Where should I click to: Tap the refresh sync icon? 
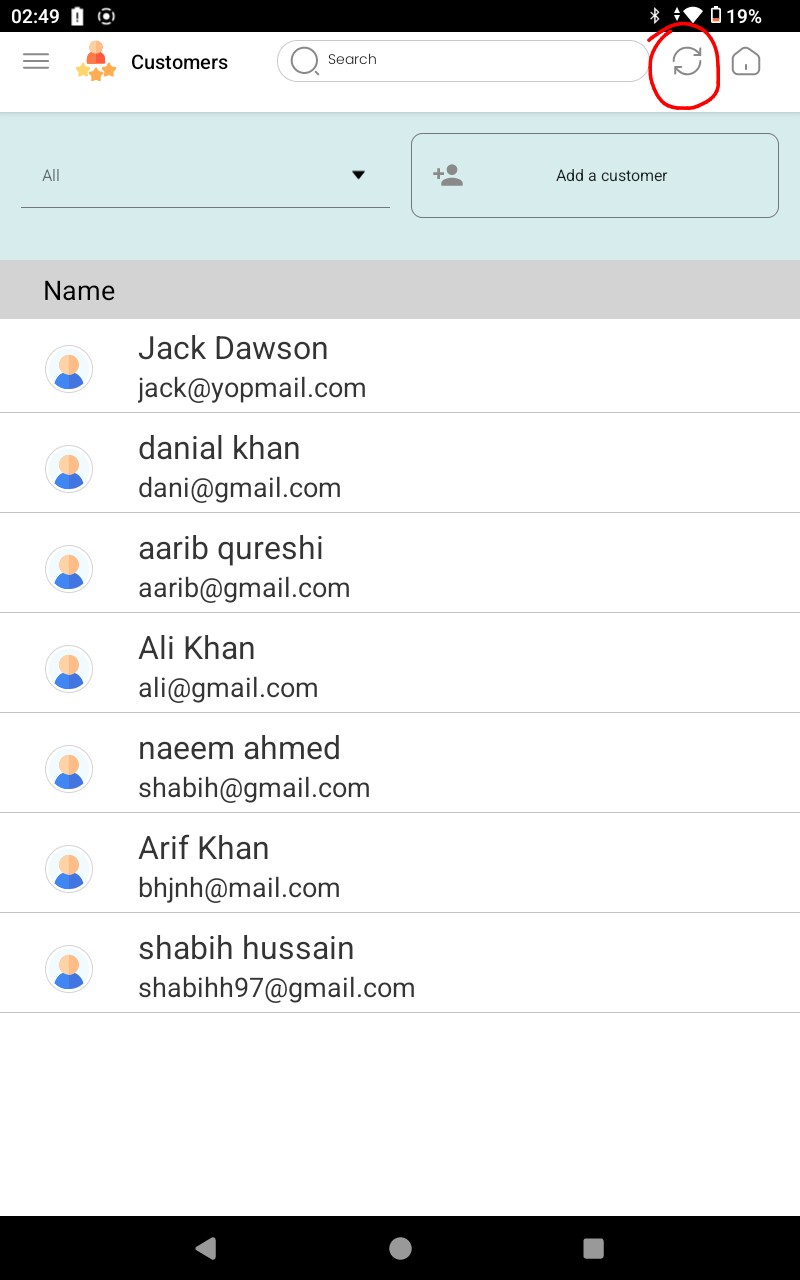687,61
